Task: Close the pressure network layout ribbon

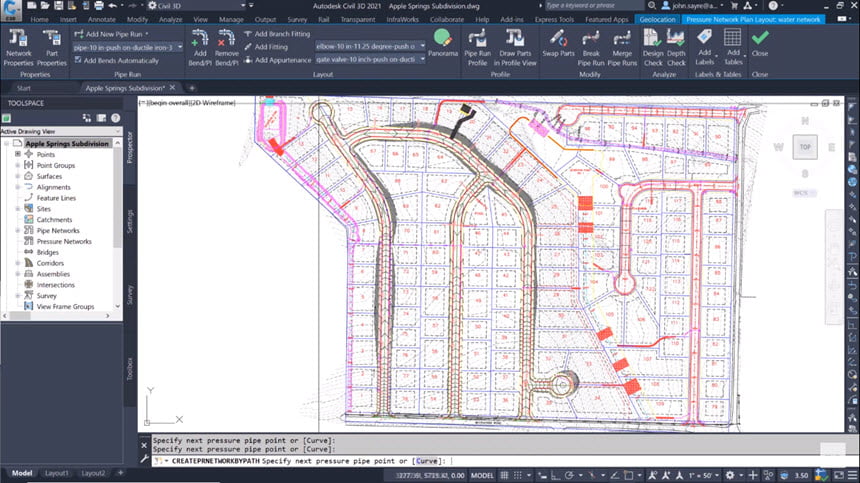Action: 760,43
